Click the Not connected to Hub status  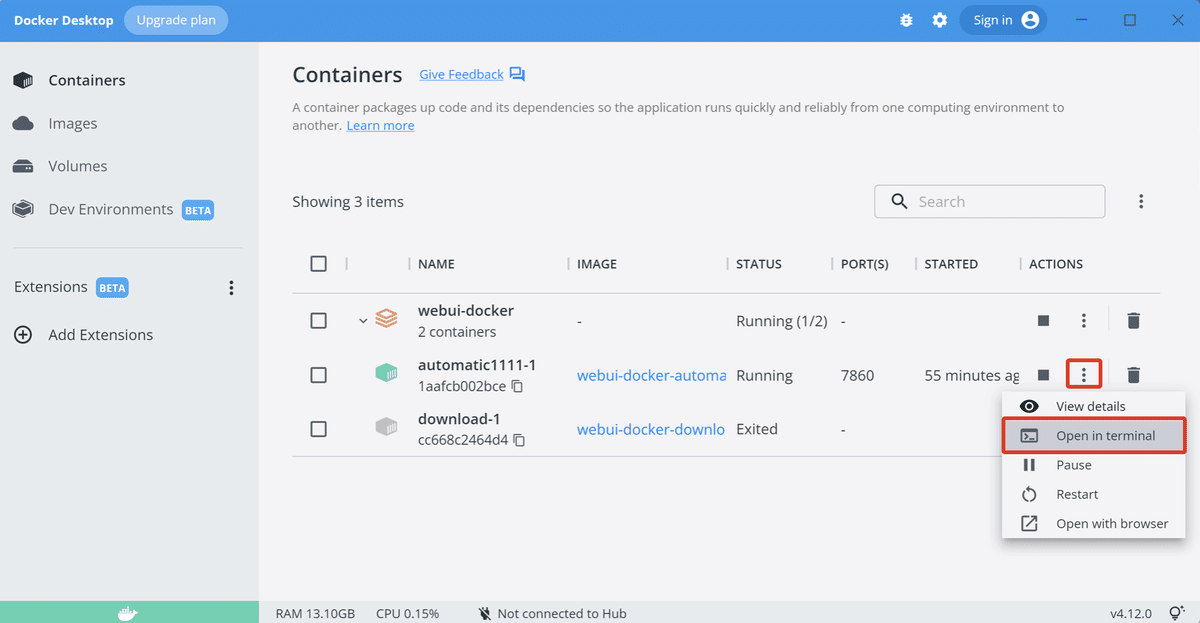[x=551, y=613]
